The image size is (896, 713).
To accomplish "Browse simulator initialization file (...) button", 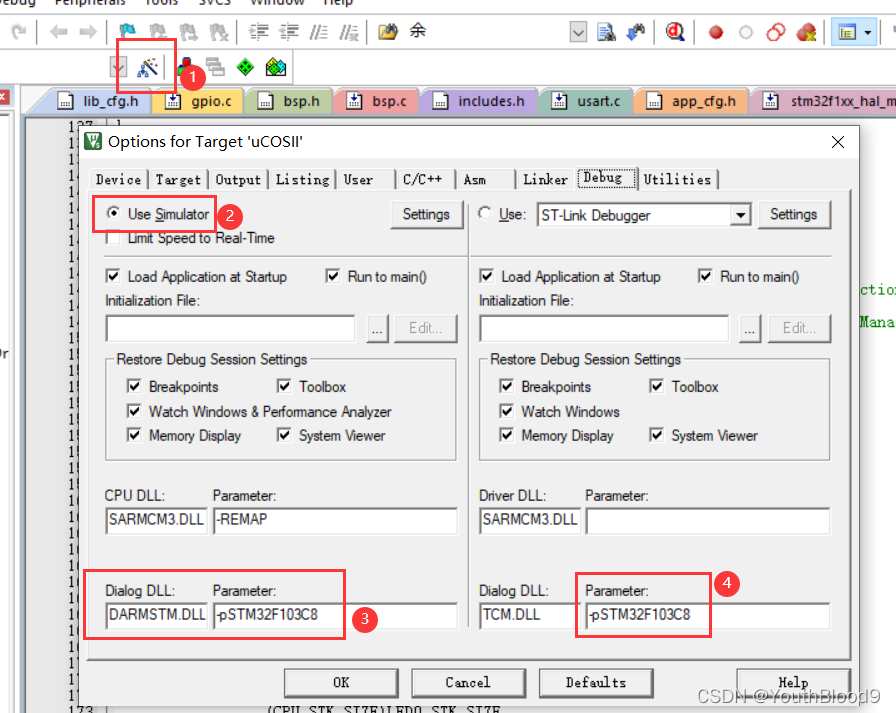I will tap(377, 329).
